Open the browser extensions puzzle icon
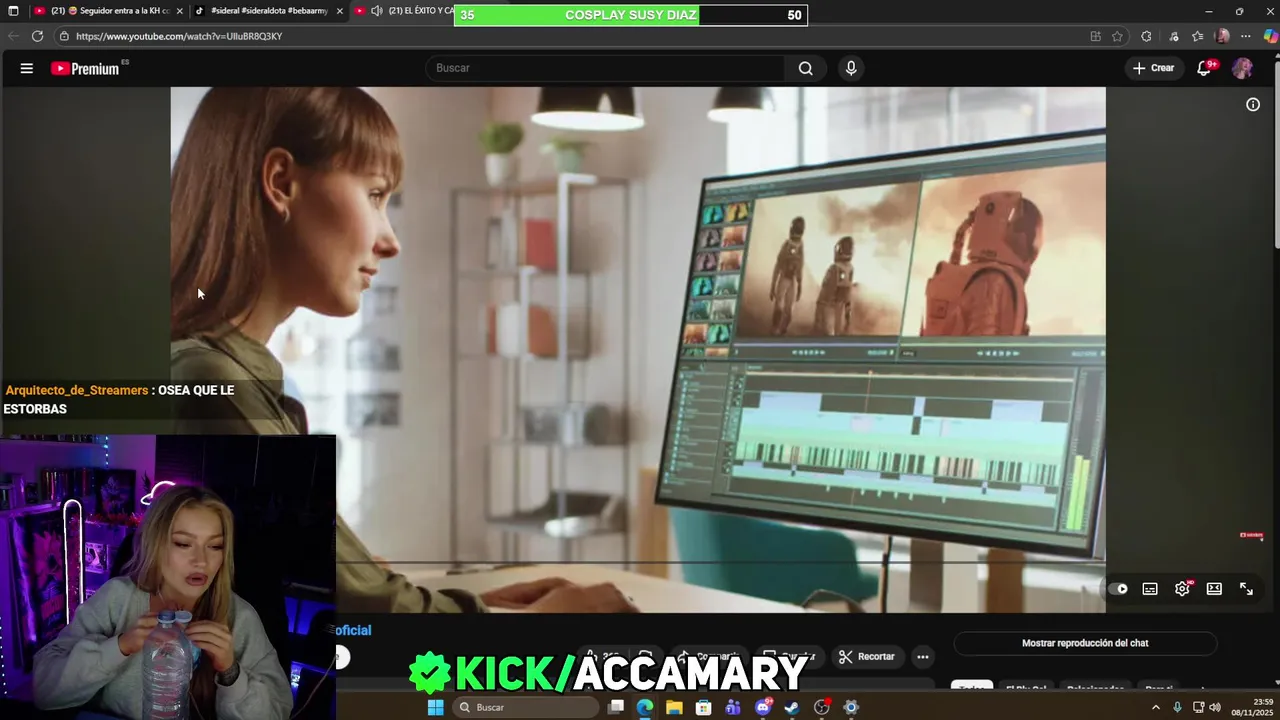This screenshot has width=1280, height=720. pos(1146,36)
